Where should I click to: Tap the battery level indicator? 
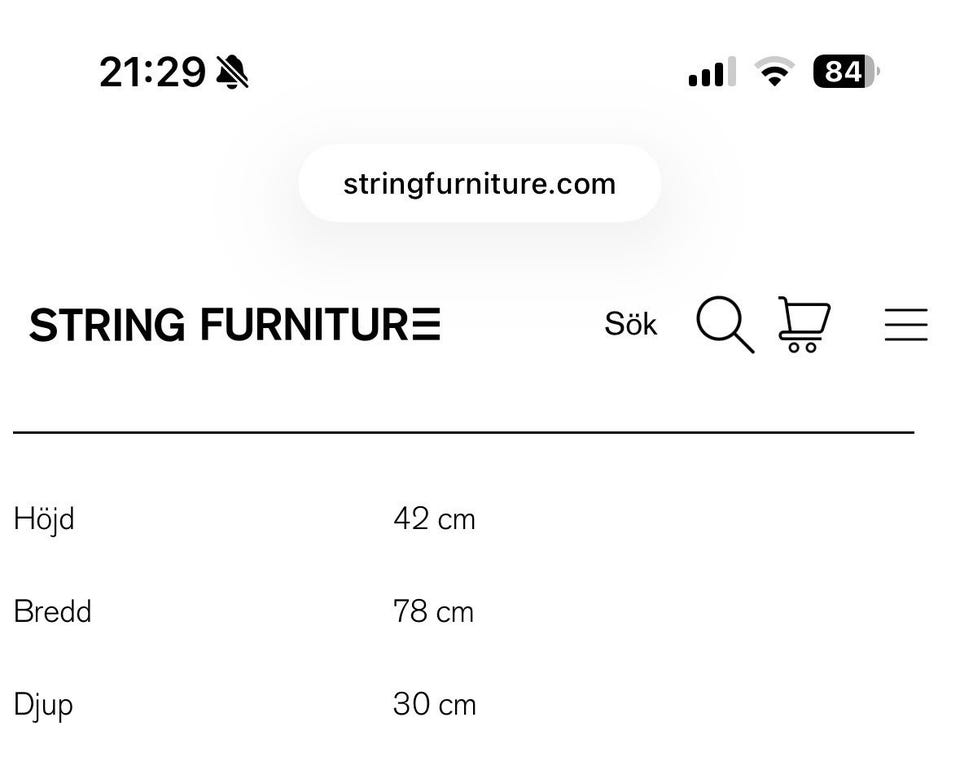pos(844,72)
